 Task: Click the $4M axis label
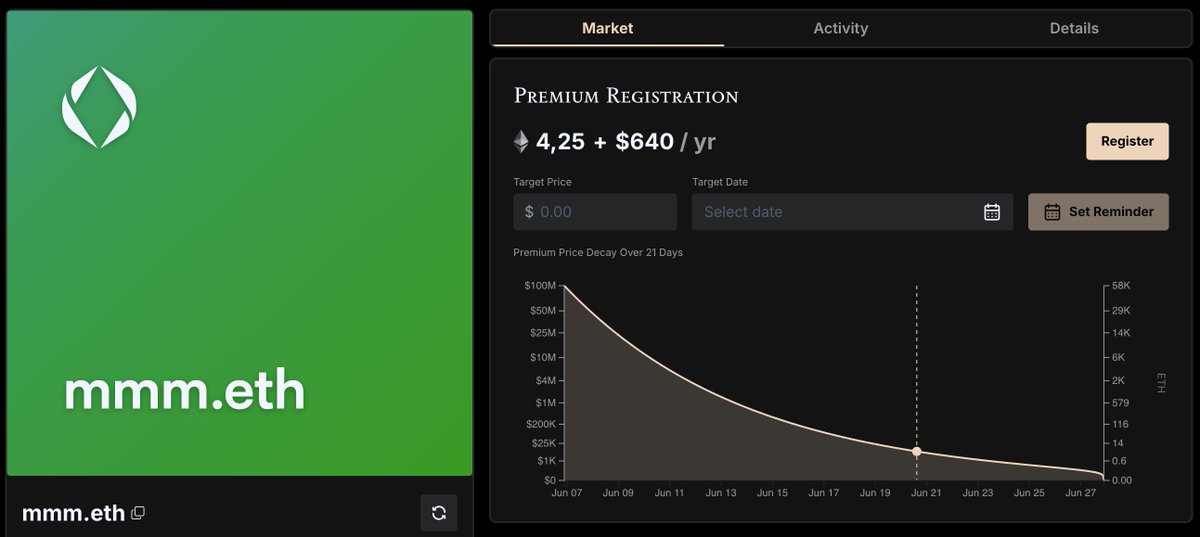[x=545, y=380]
